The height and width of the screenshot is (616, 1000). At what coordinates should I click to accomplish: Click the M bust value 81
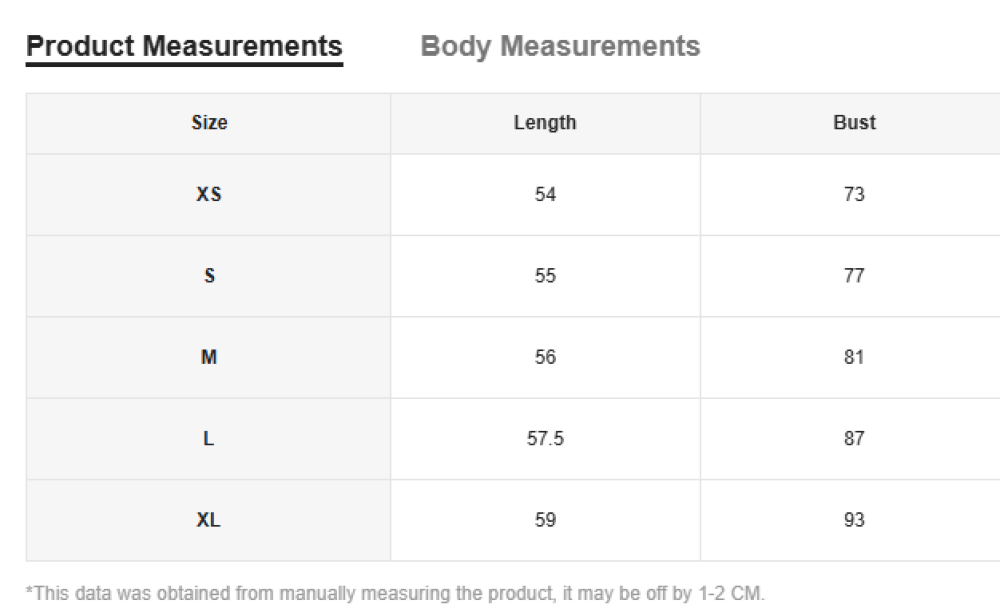point(854,357)
